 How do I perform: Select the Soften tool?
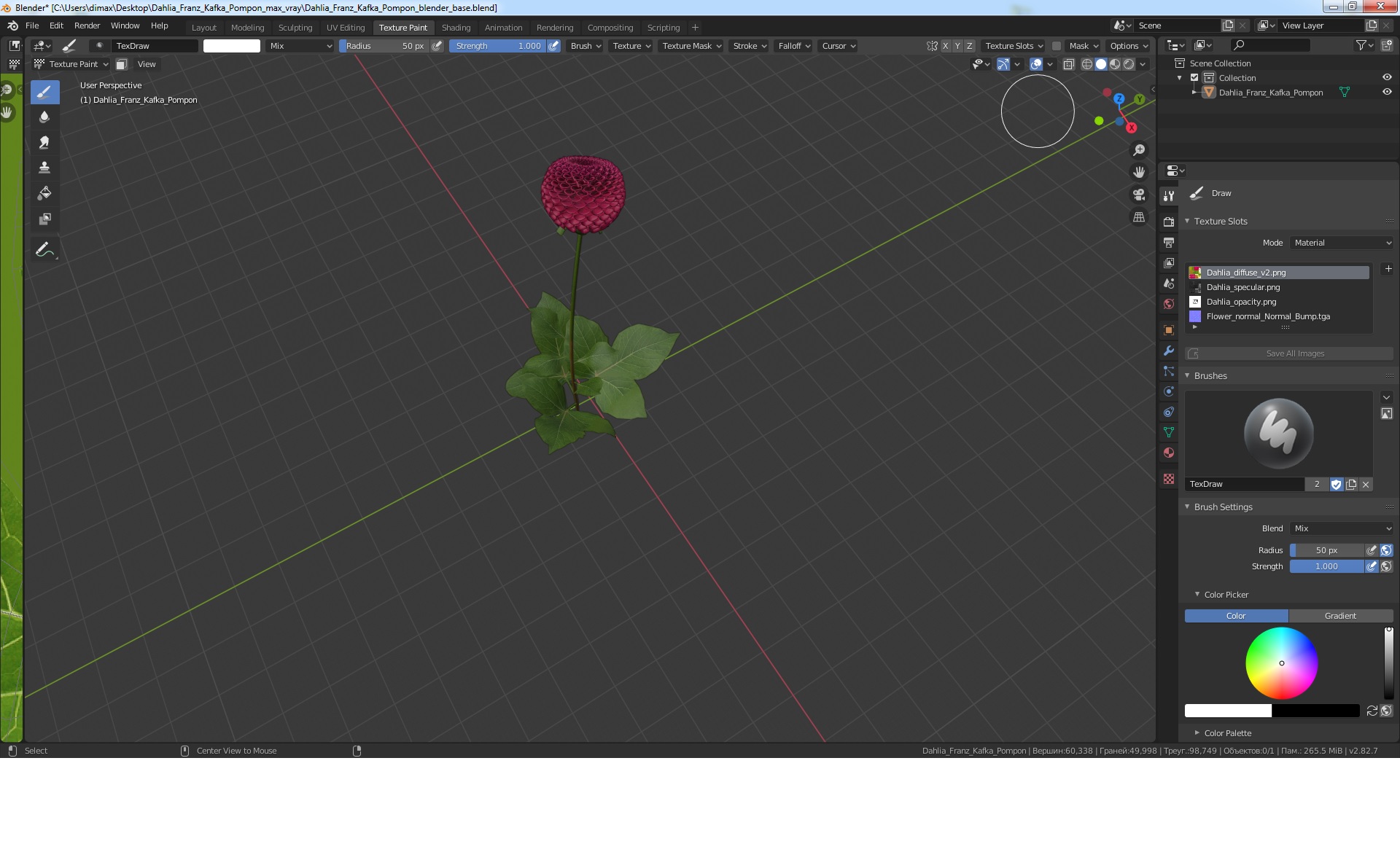click(44, 117)
